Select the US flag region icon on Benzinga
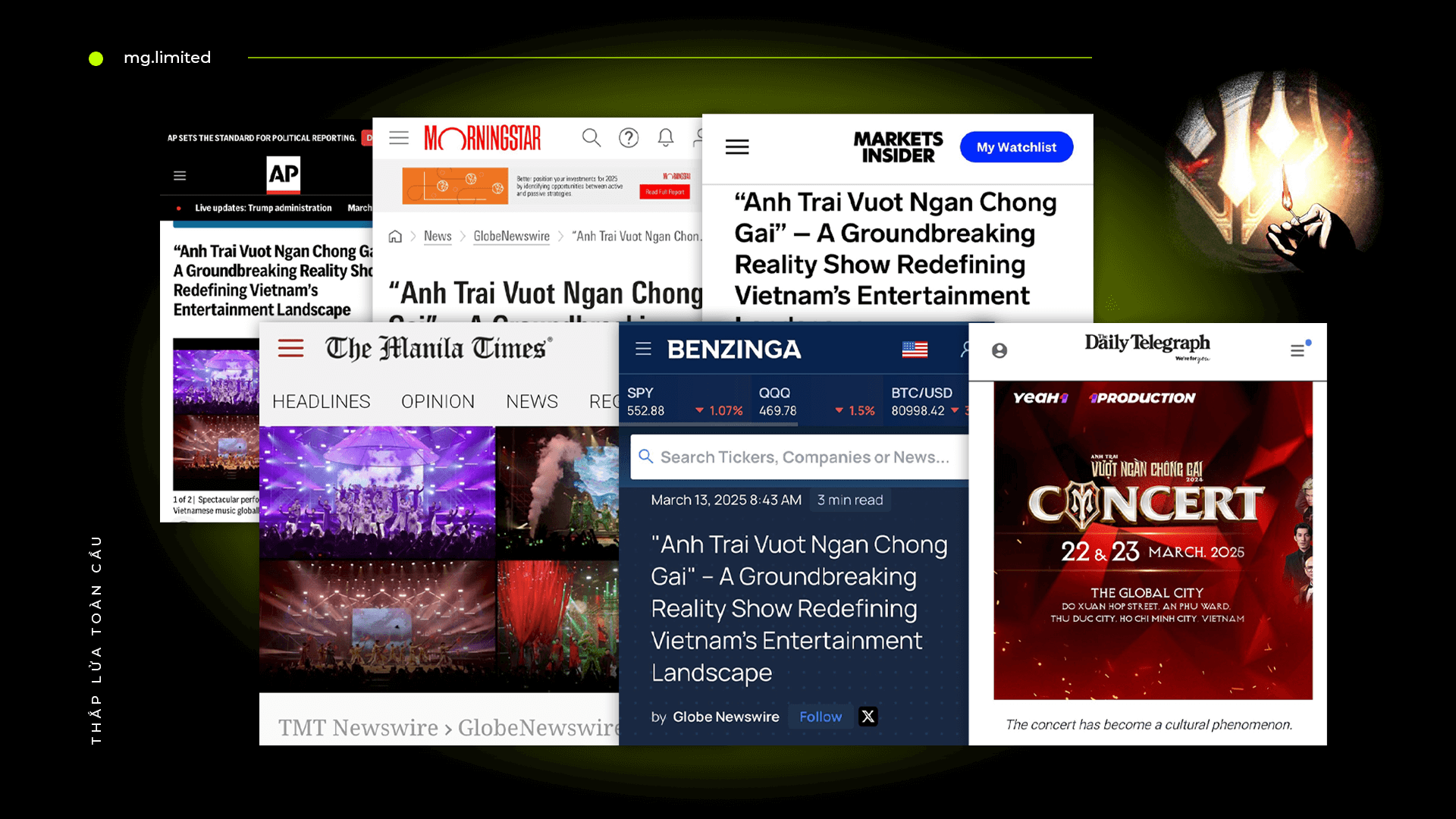This screenshot has height=819, width=1456. click(915, 349)
